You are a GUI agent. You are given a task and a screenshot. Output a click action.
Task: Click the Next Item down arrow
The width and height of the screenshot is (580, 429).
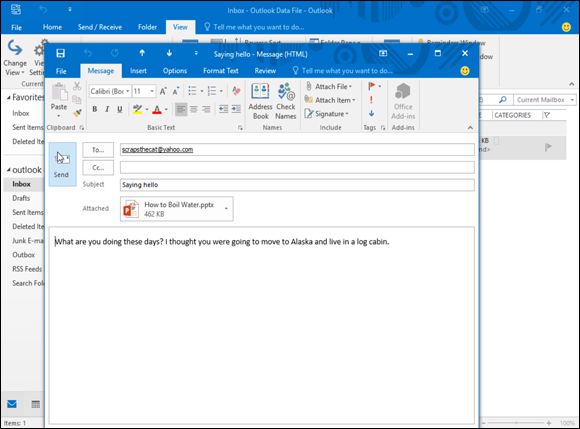[x=169, y=53]
